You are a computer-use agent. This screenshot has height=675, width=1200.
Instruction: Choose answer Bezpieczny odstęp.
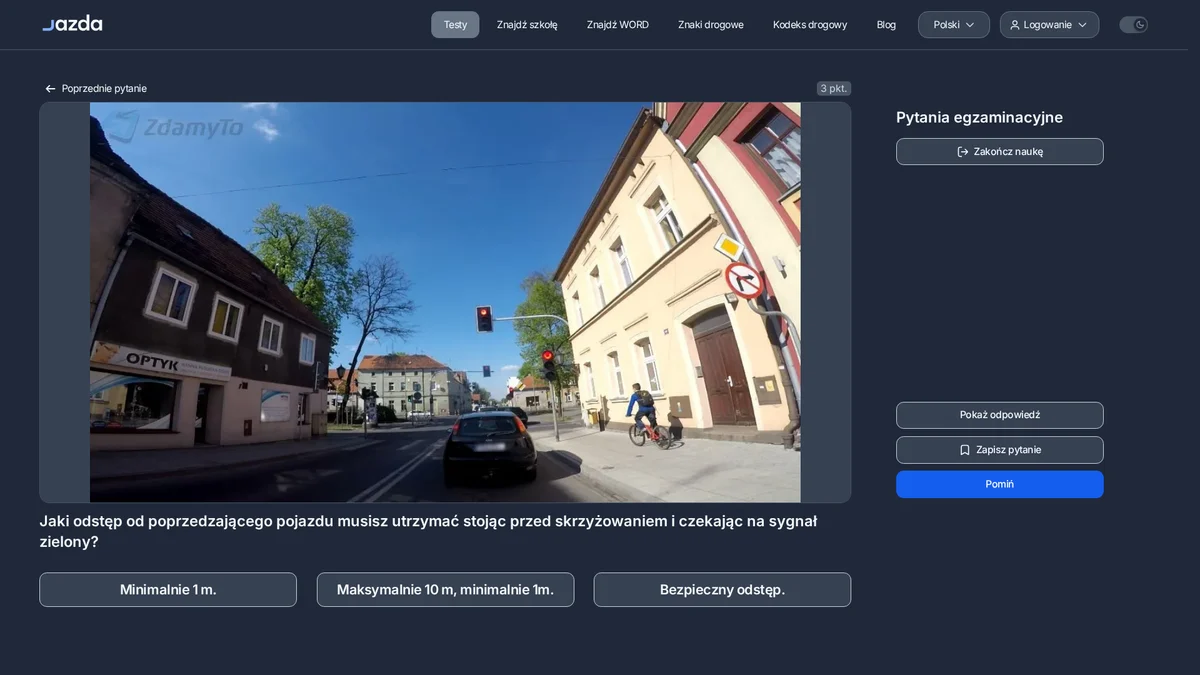722,590
